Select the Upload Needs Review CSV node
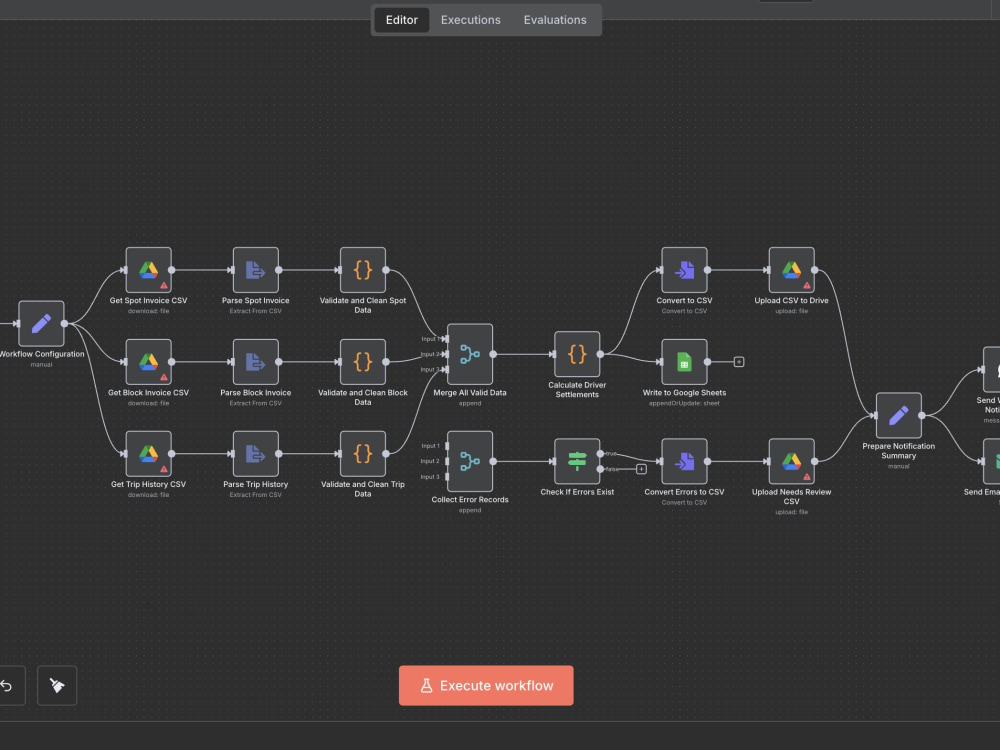This screenshot has height=750, width=1000. click(x=791, y=461)
